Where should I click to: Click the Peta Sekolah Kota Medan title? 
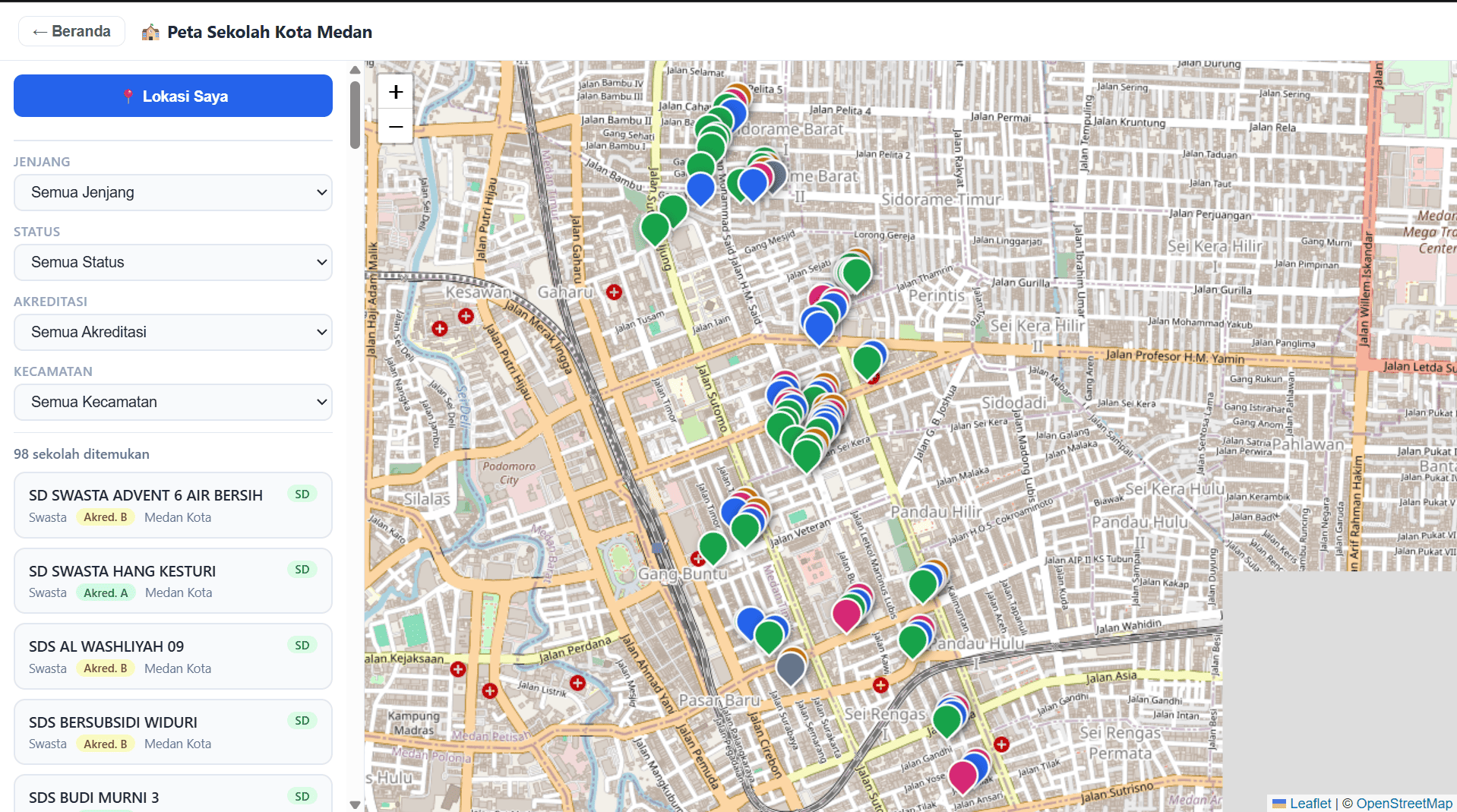point(270,32)
